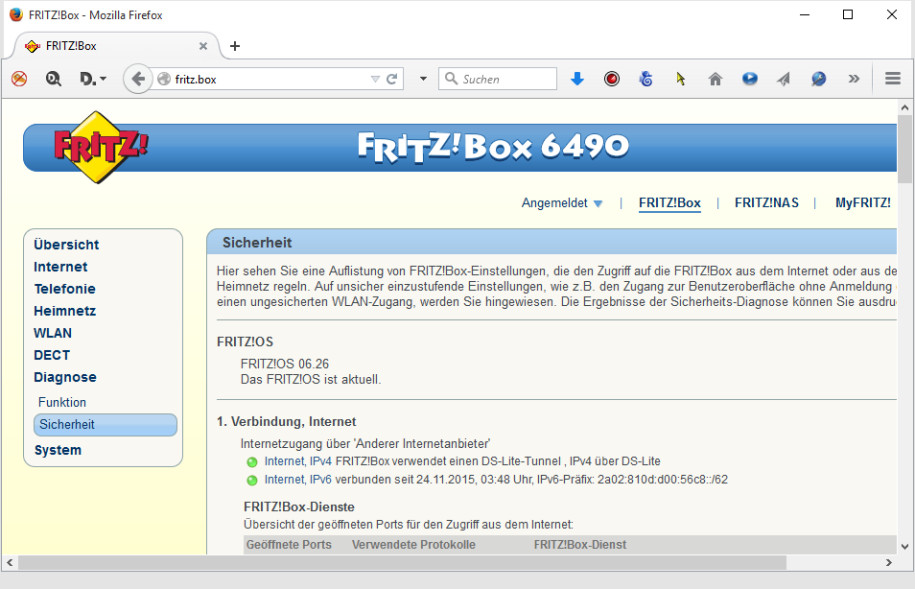The image size is (915, 589).
Task: Focus the Suchen search field
Action: click(x=498, y=79)
